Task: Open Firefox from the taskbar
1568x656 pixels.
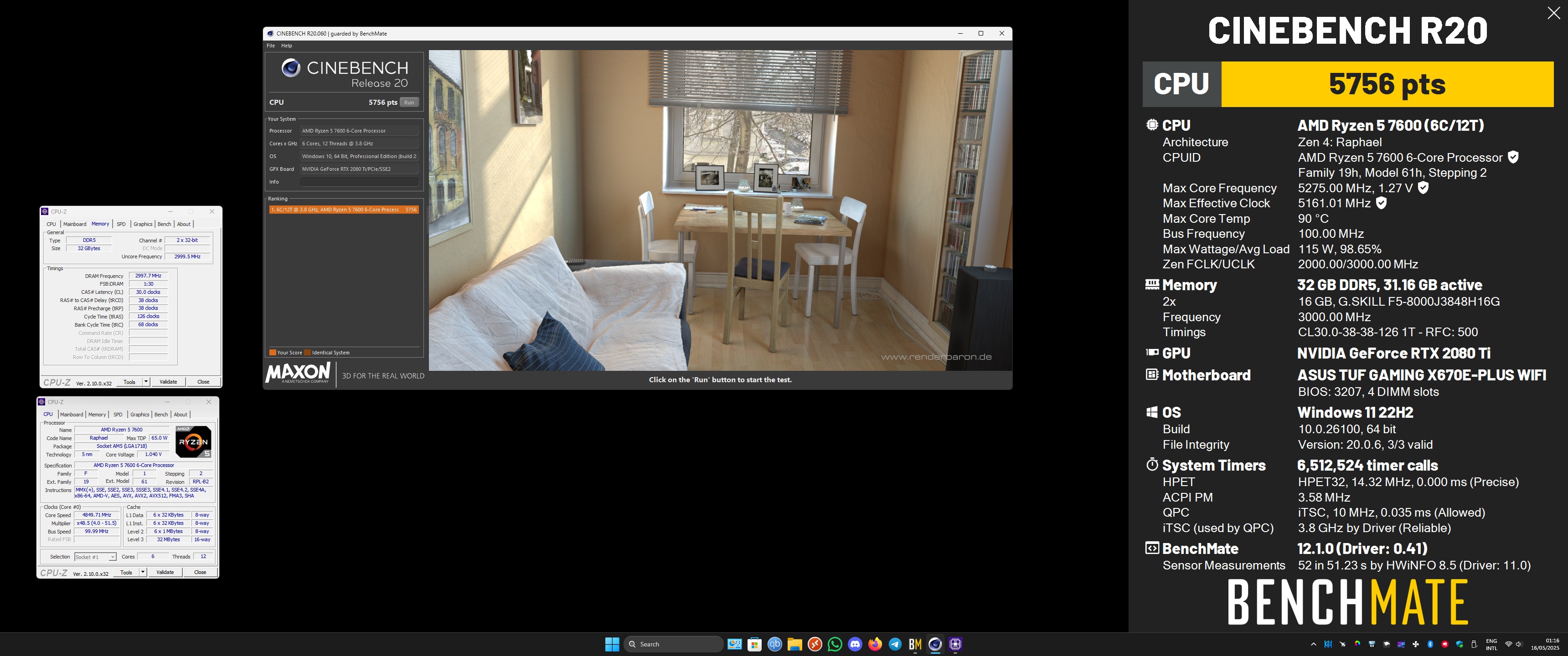Action: point(875,644)
